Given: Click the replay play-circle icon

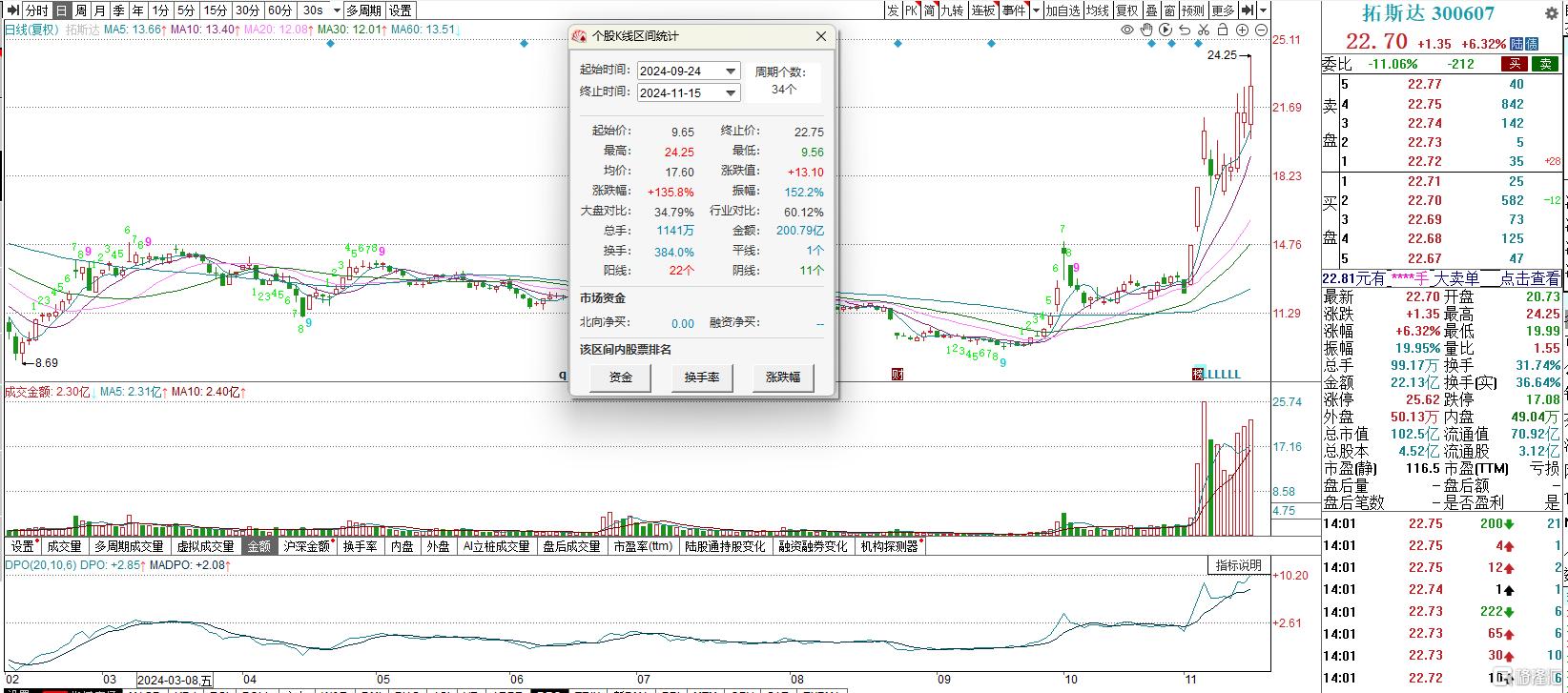Looking at the screenshot, I should click(x=1166, y=30).
